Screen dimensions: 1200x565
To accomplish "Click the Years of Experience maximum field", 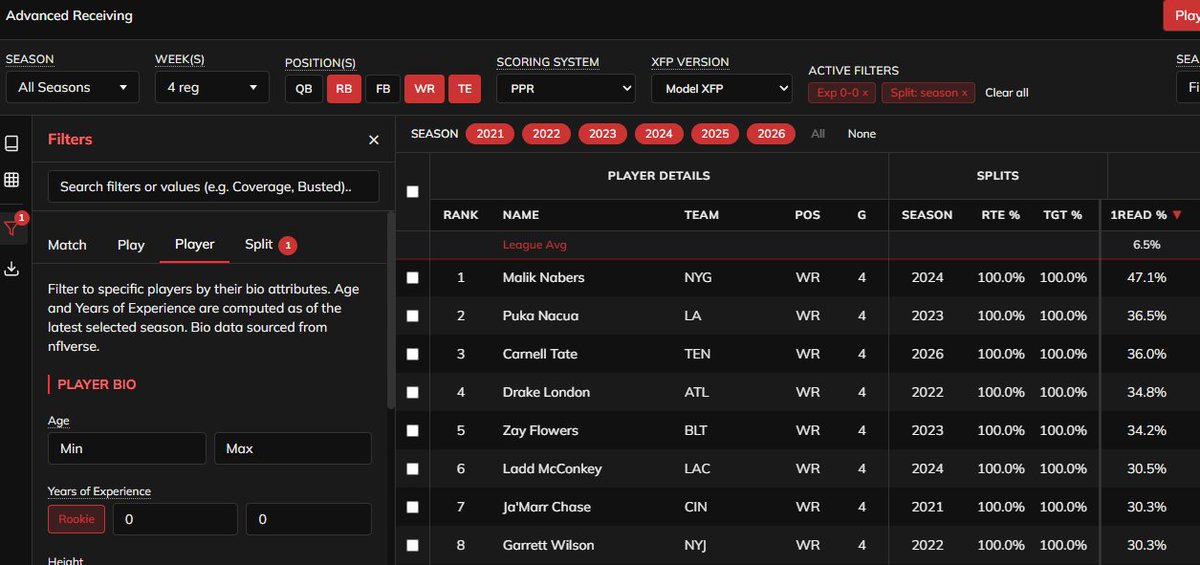I will point(308,519).
